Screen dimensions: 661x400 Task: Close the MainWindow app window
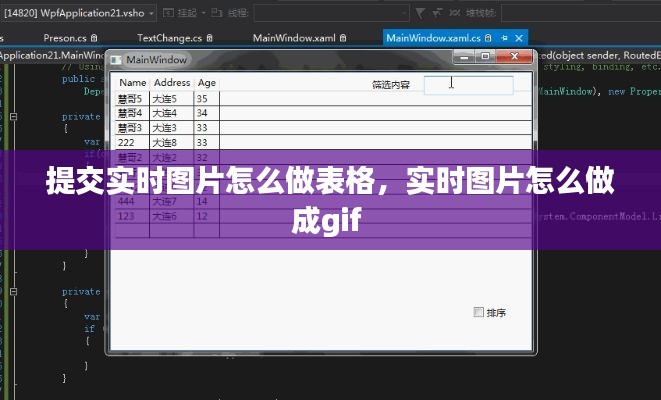click(x=515, y=58)
